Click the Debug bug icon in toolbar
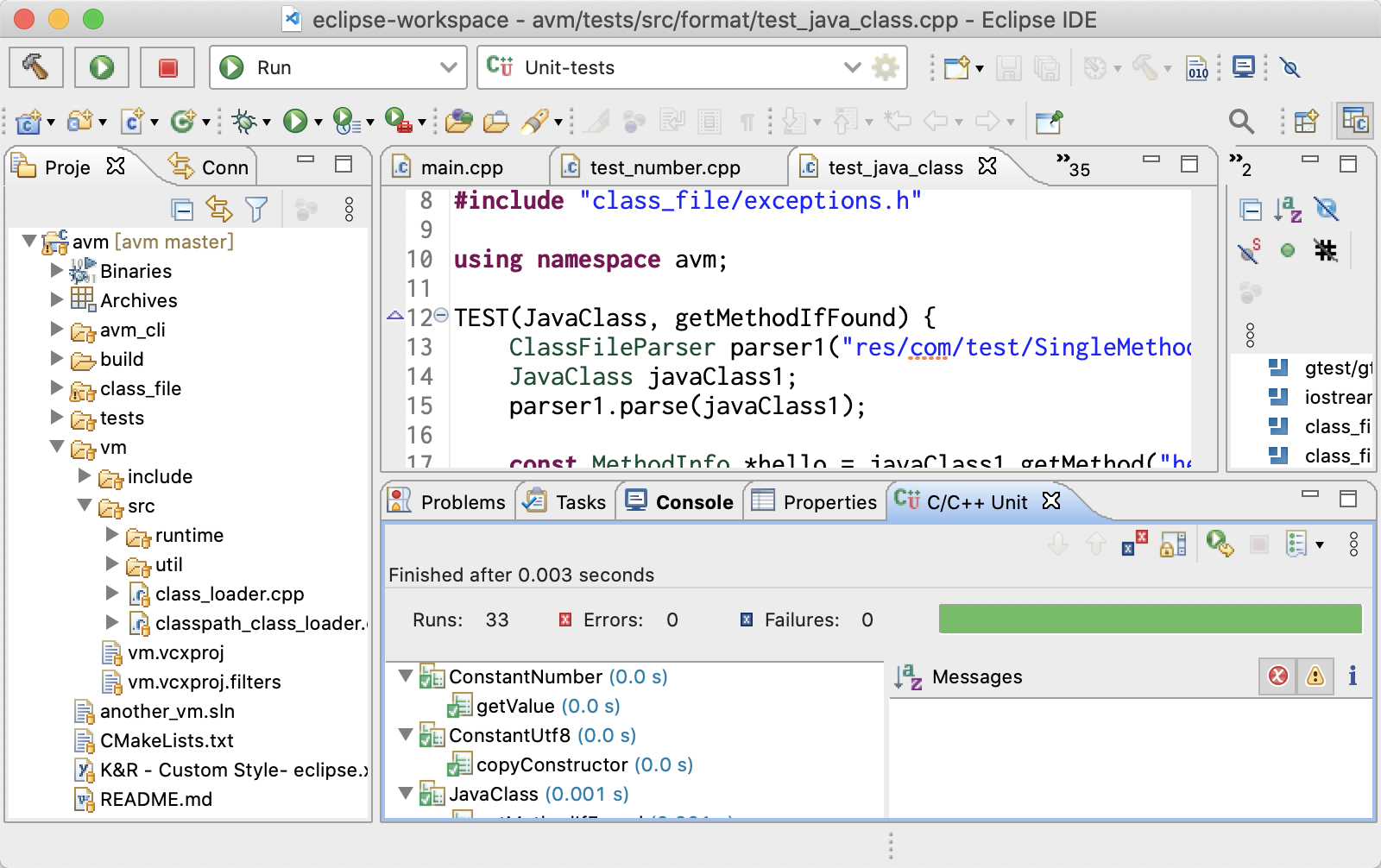The width and height of the screenshot is (1381, 868). point(244,122)
